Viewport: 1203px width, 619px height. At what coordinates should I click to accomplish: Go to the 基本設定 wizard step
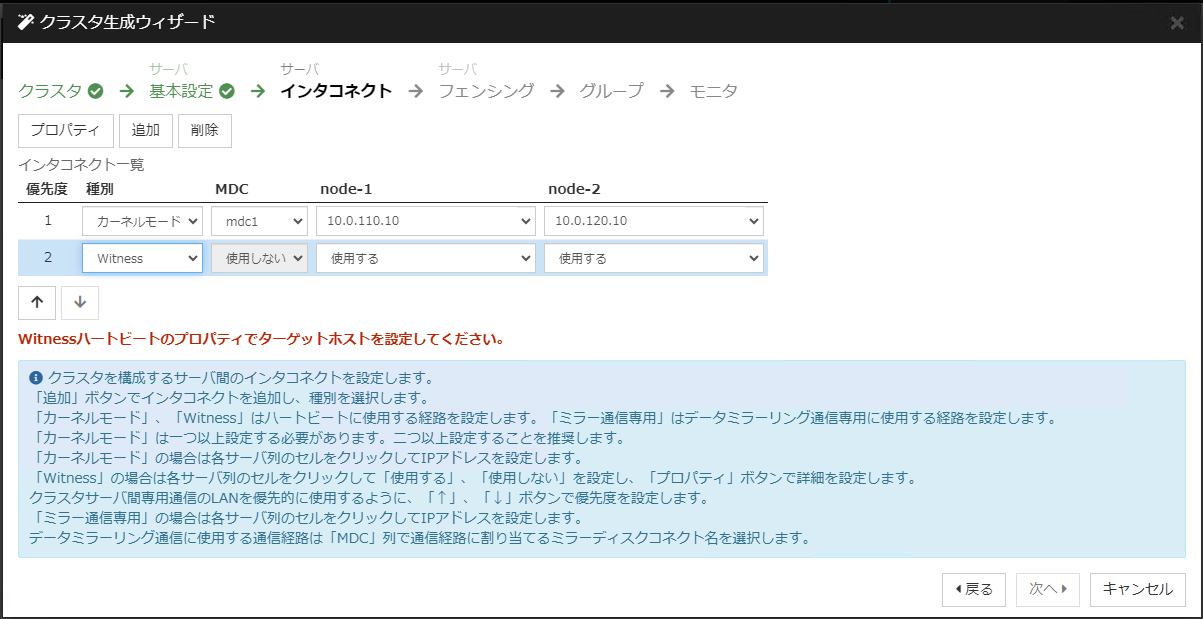181,91
